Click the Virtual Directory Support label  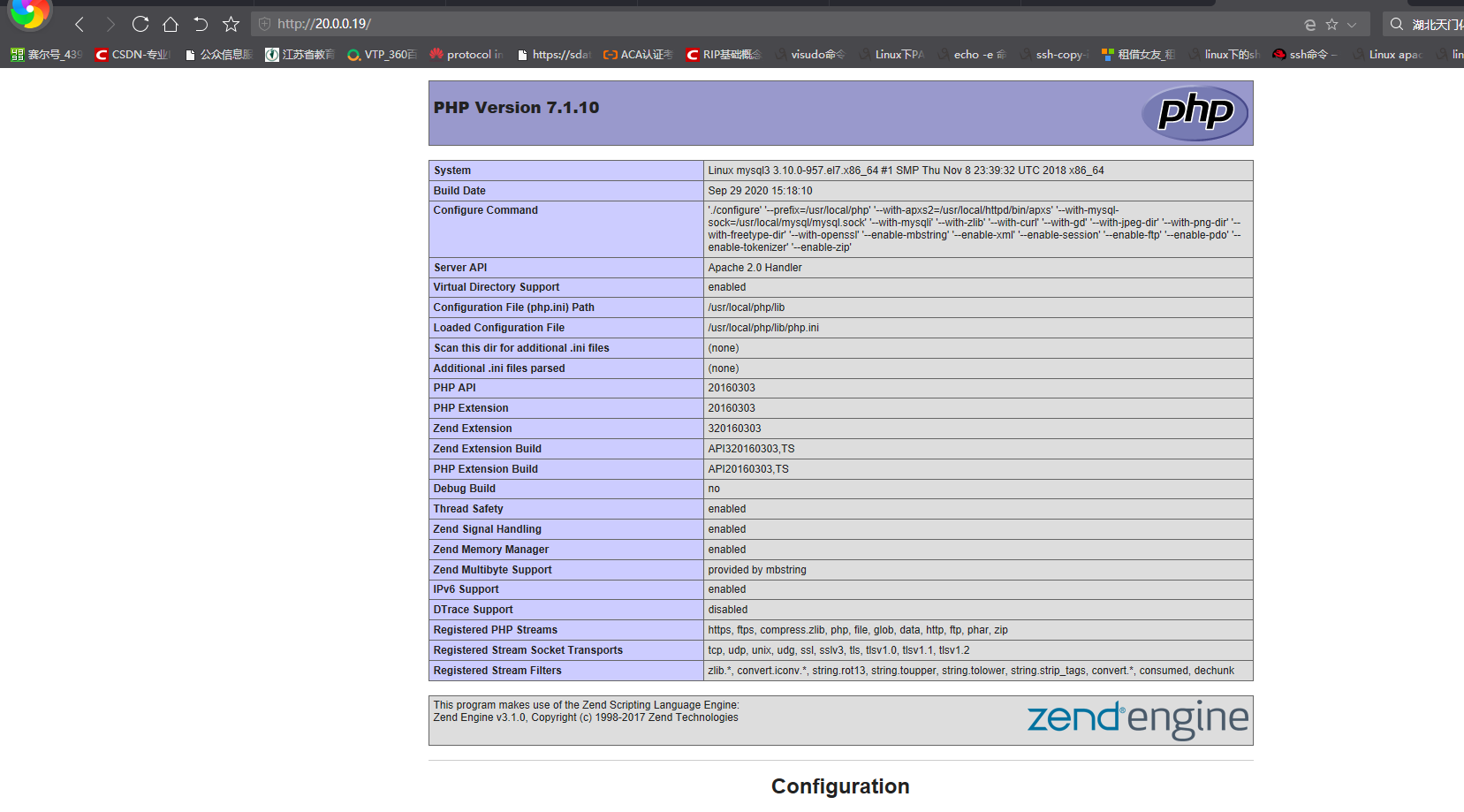tap(496, 287)
